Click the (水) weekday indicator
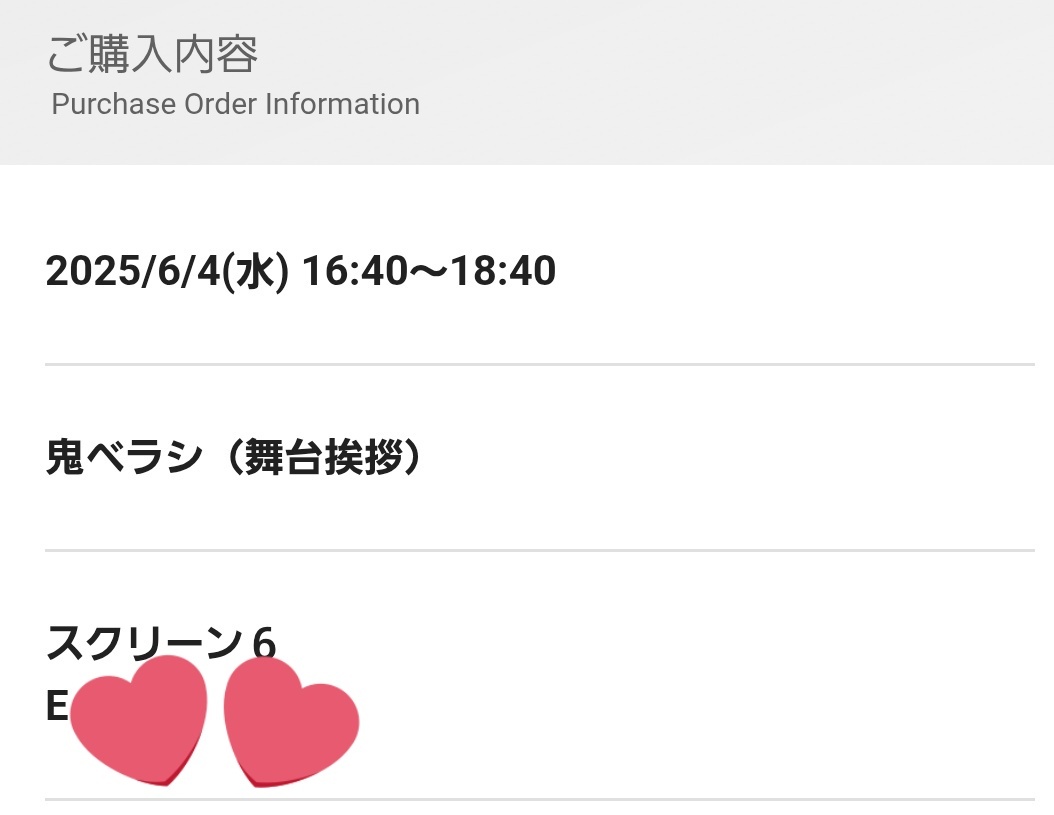Viewport: 1054px width, 815px height. 256,272
